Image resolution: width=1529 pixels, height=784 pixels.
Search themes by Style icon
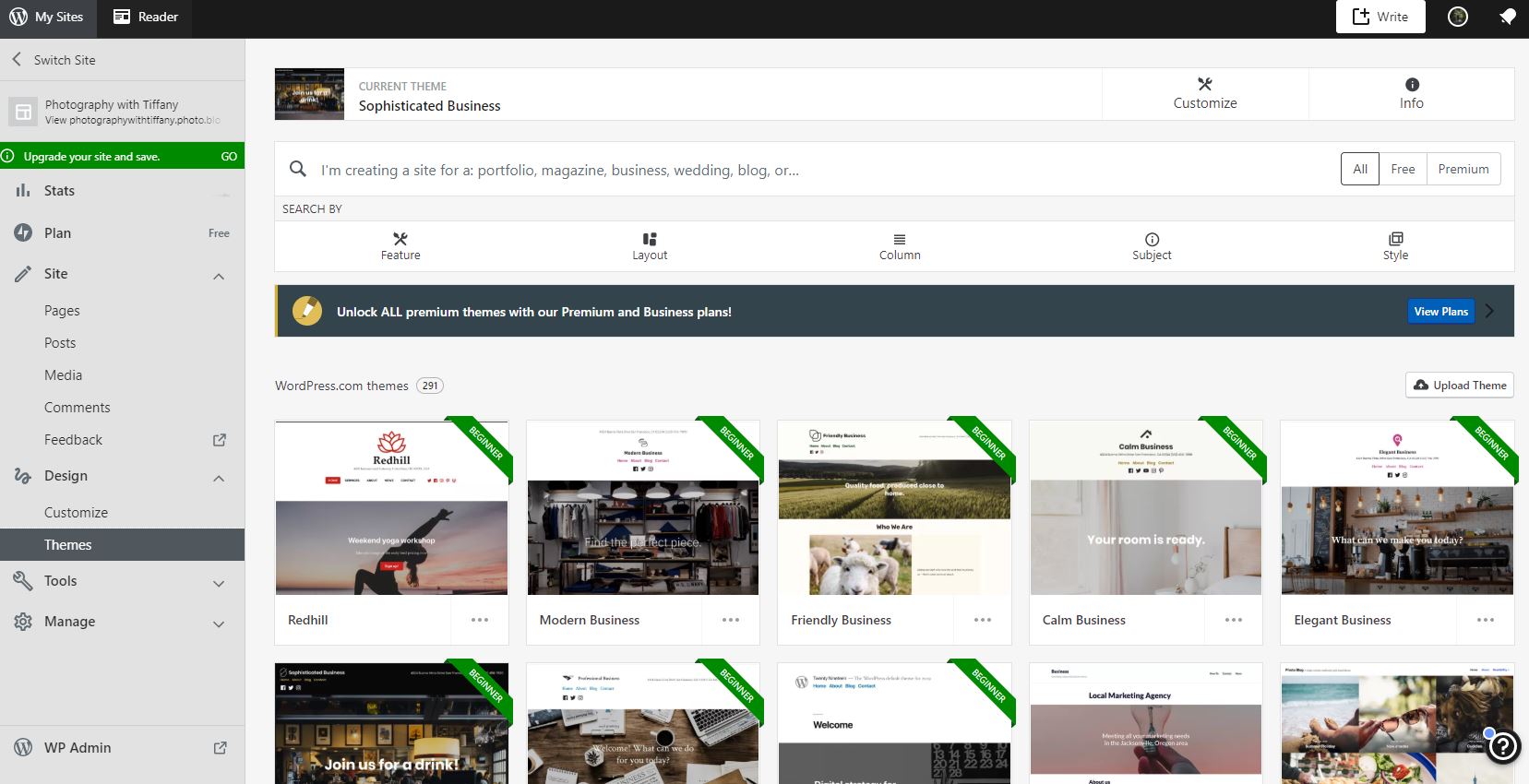coord(1395,239)
